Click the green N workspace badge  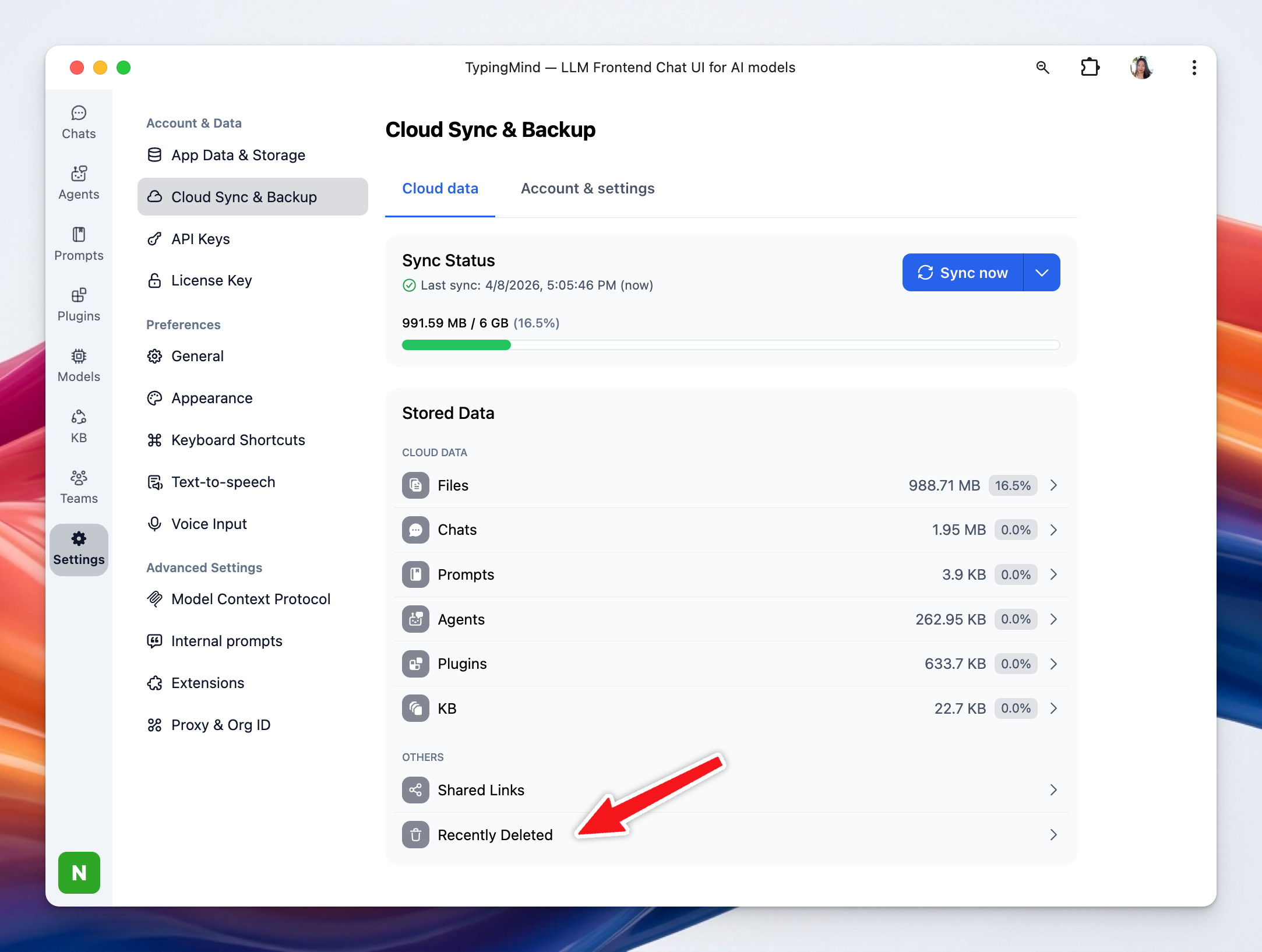[79, 872]
